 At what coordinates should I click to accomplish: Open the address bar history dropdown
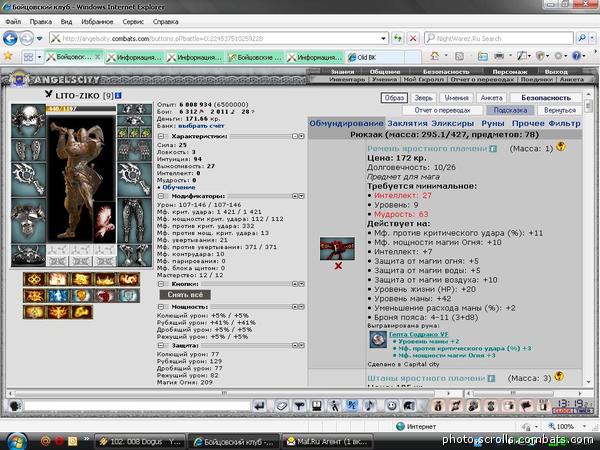click(383, 38)
